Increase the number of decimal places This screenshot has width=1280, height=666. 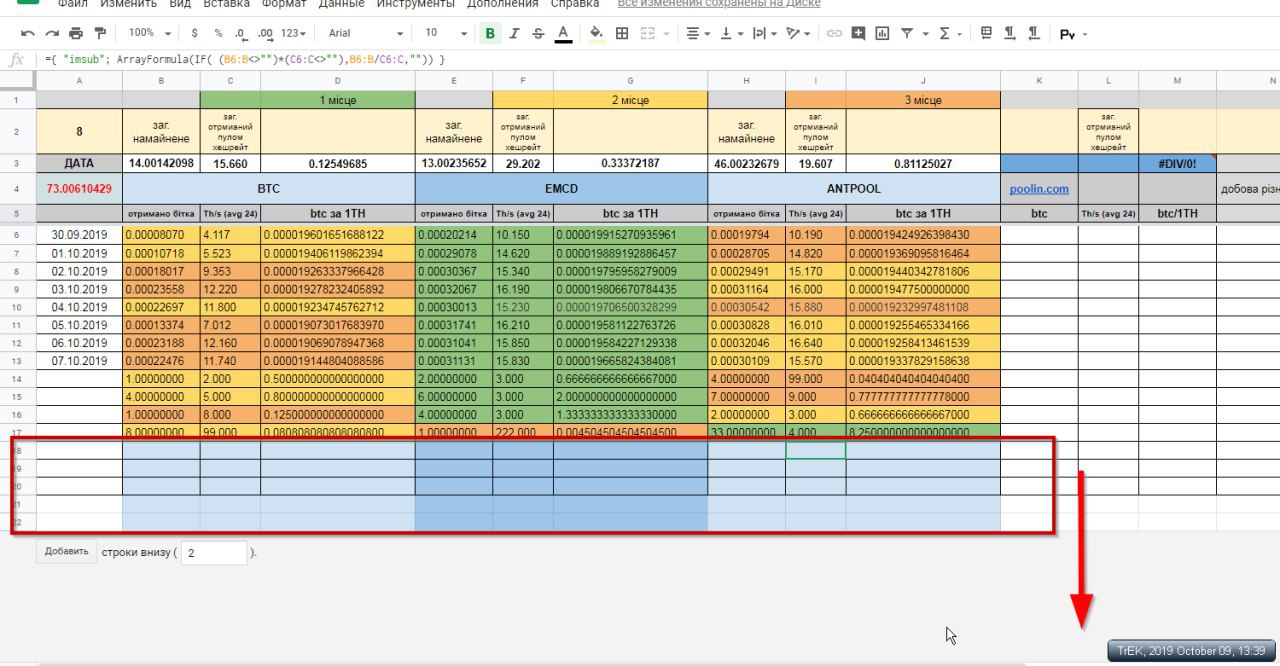coord(265,33)
